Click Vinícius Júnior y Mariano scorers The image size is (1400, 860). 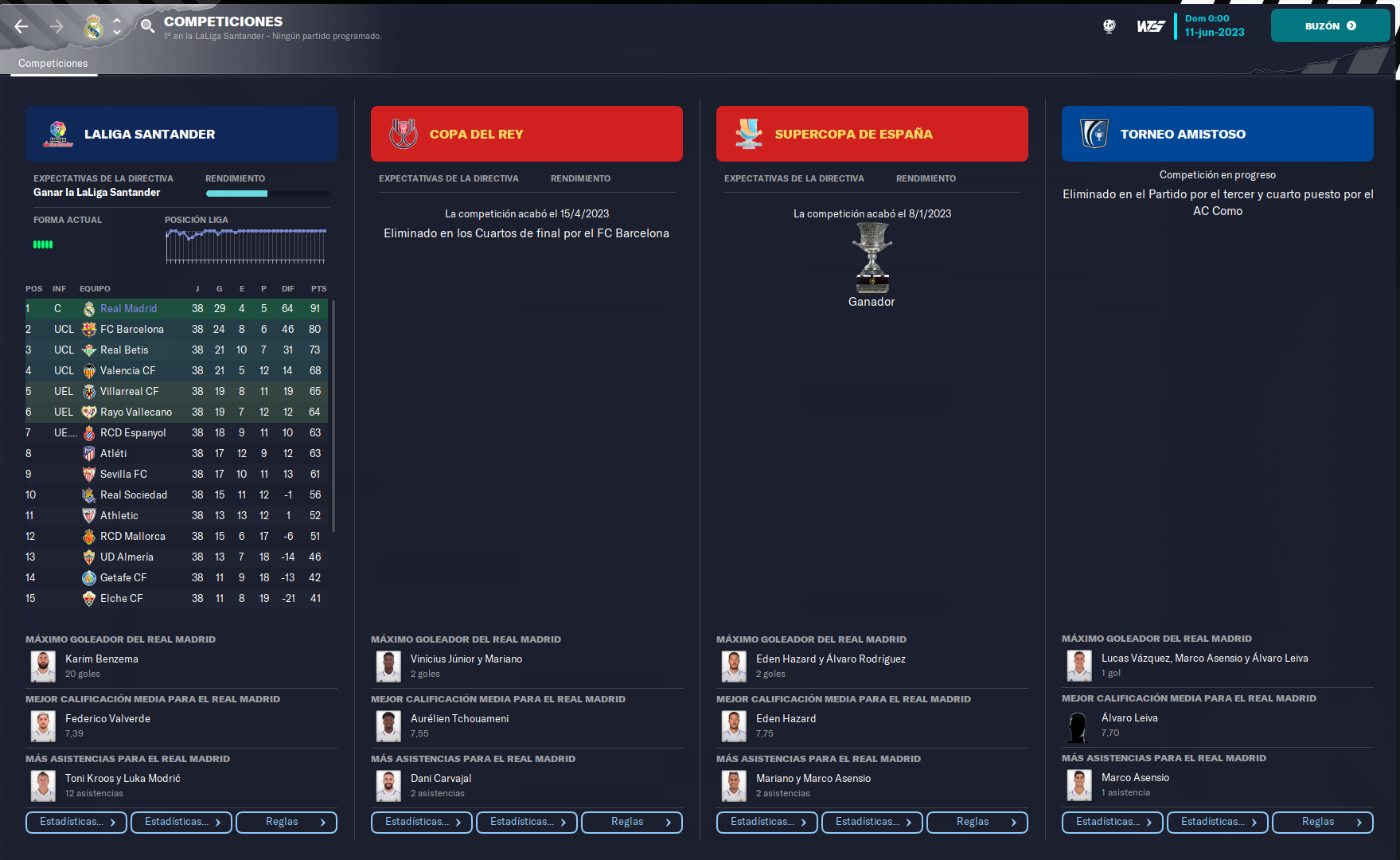pyautogui.click(x=466, y=659)
